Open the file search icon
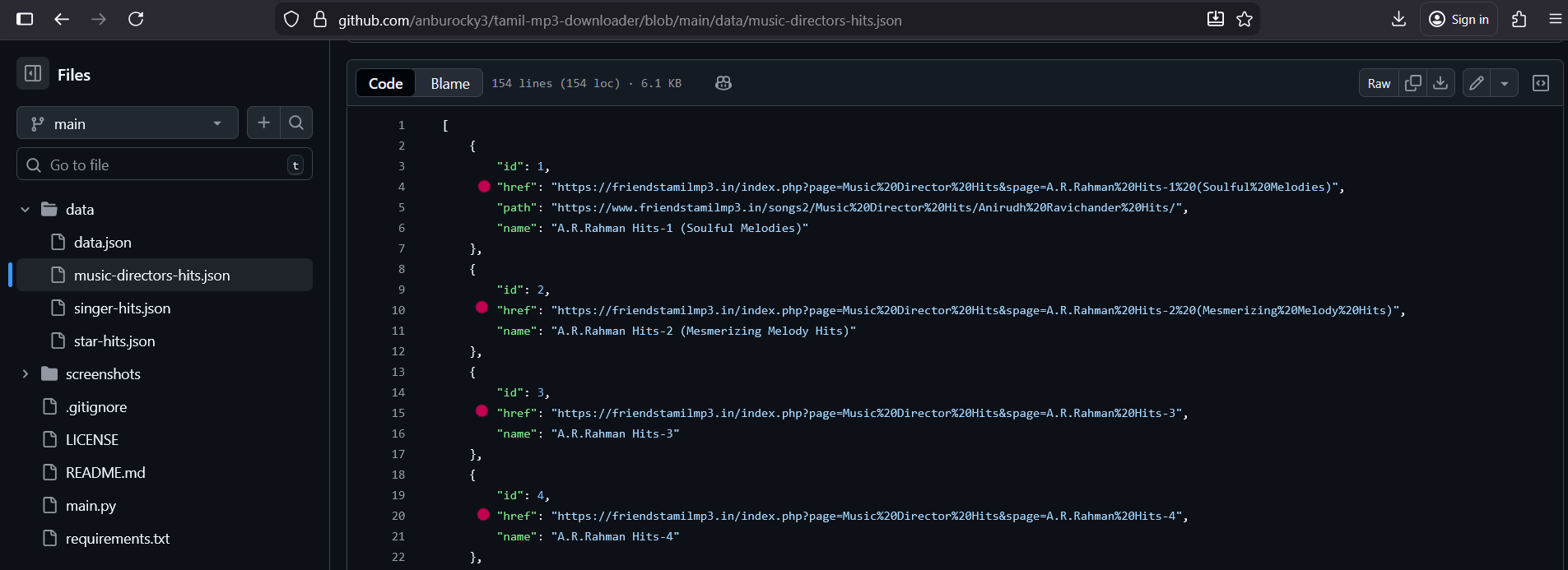1568x570 pixels. click(296, 123)
